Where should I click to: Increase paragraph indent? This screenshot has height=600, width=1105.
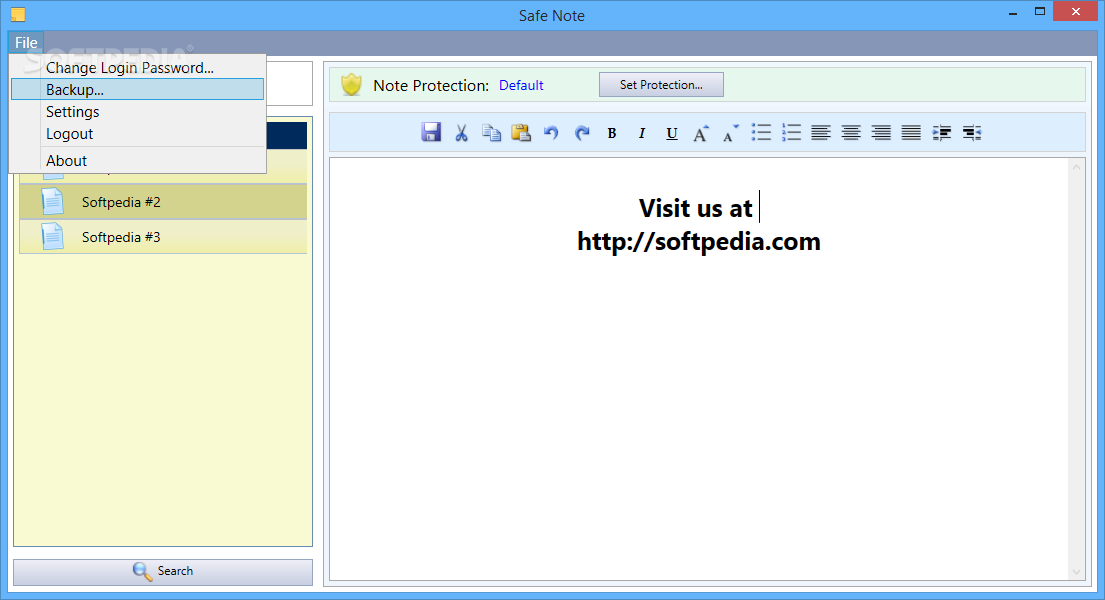(942, 133)
